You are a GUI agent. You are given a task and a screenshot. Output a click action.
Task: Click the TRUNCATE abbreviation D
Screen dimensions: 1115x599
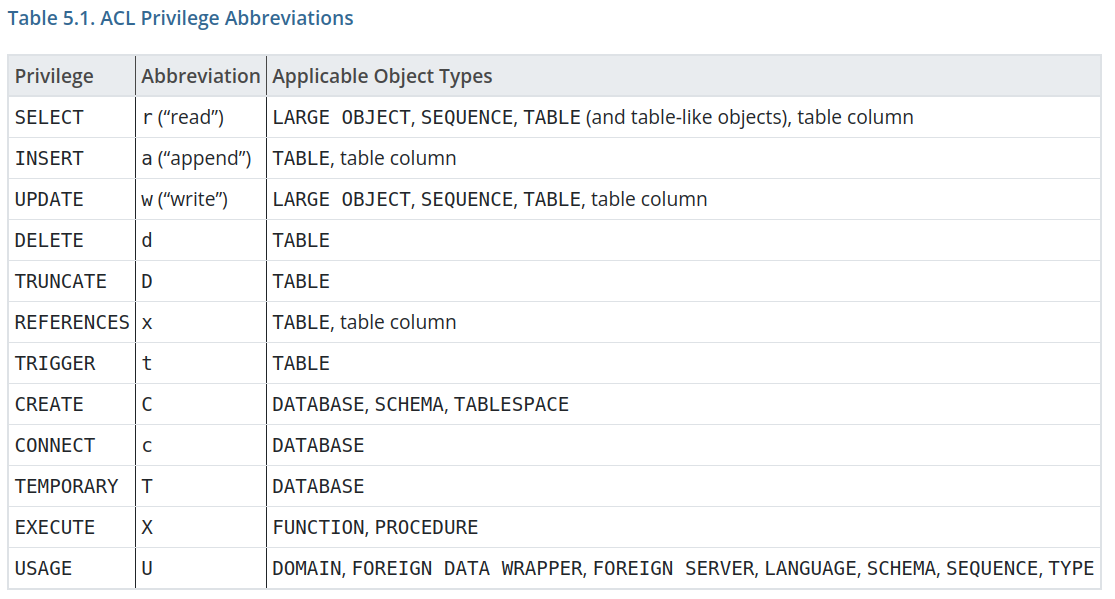(147, 281)
